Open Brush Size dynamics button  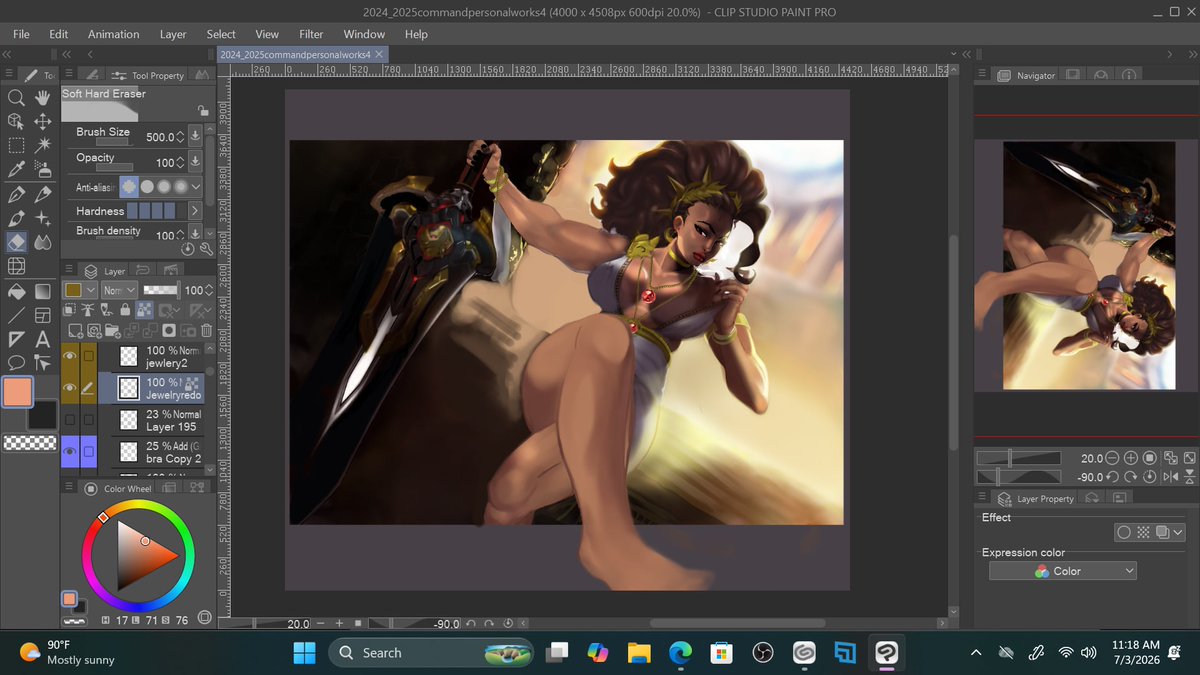pyautogui.click(x=195, y=136)
